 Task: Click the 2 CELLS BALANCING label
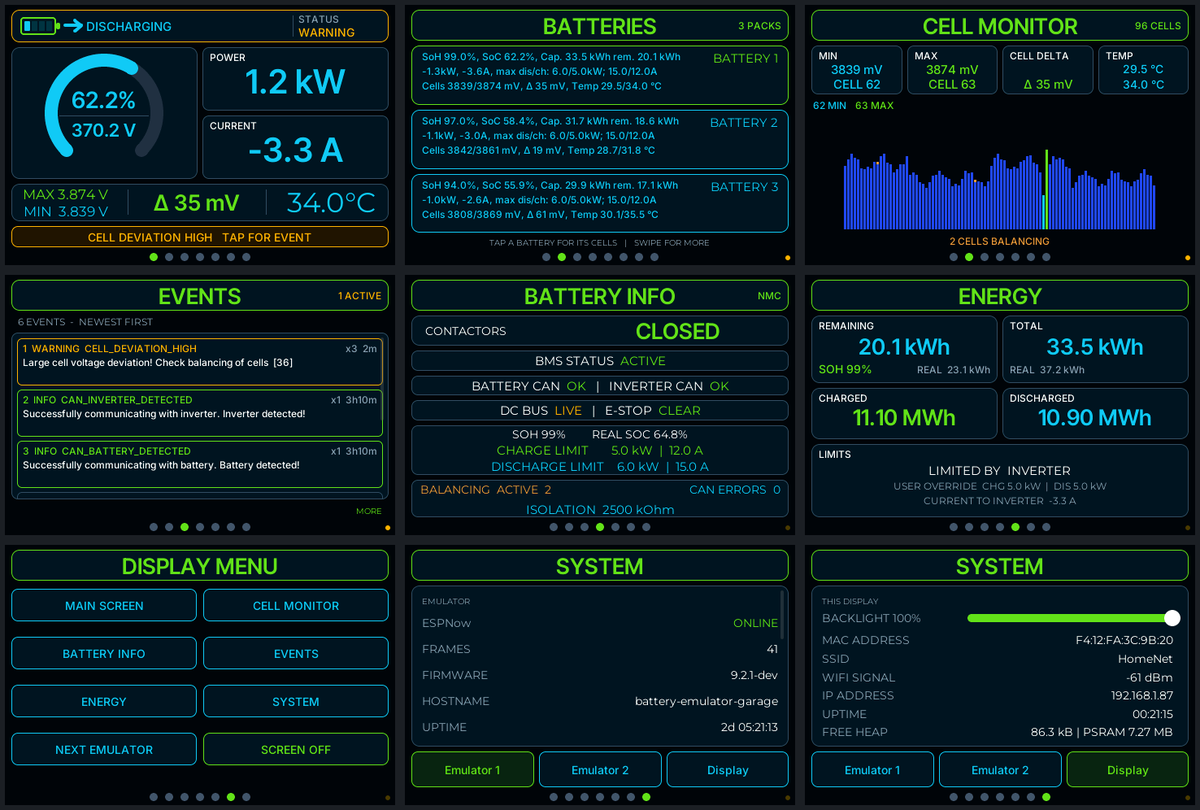tap(1000, 241)
